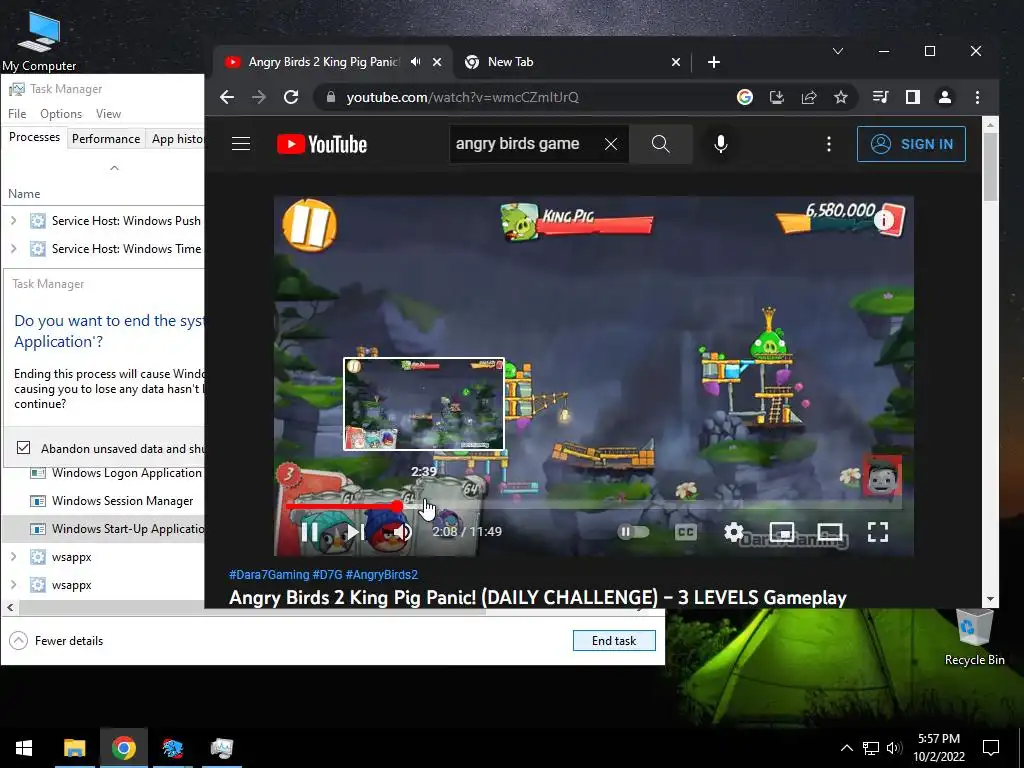
Task: Open Chrome media controls icon
Action: pyautogui.click(x=880, y=97)
